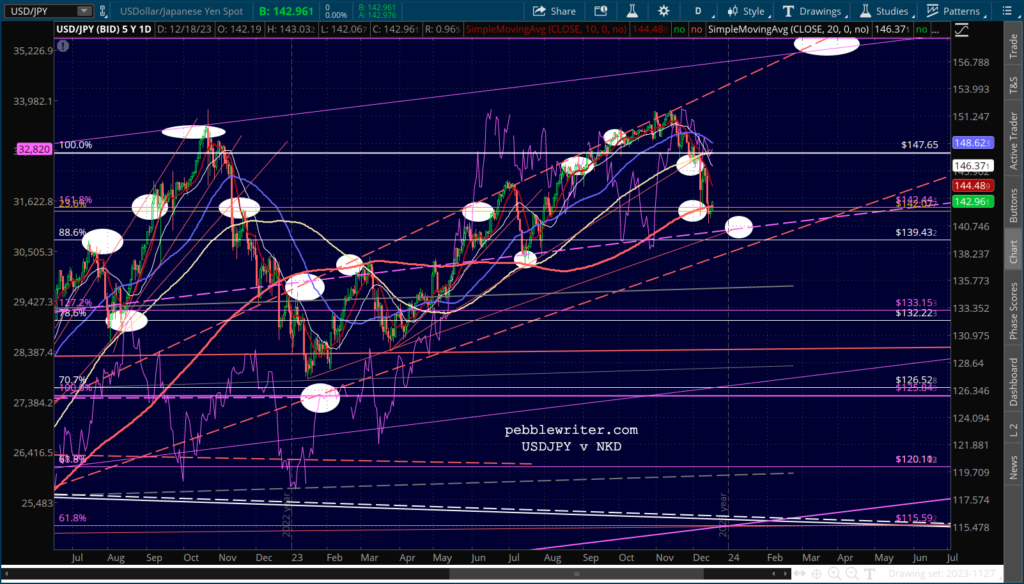Toggle the Trade sidebar panel
The height and width of the screenshot is (584, 1024).
1013,46
